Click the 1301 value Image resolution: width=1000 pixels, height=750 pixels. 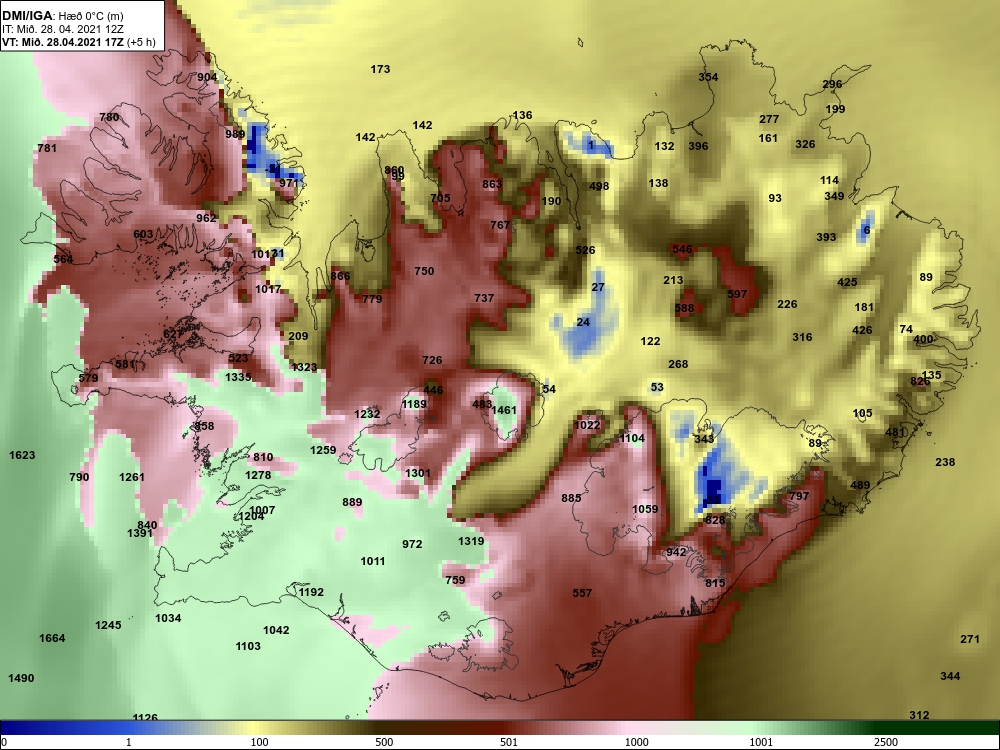tap(418, 473)
